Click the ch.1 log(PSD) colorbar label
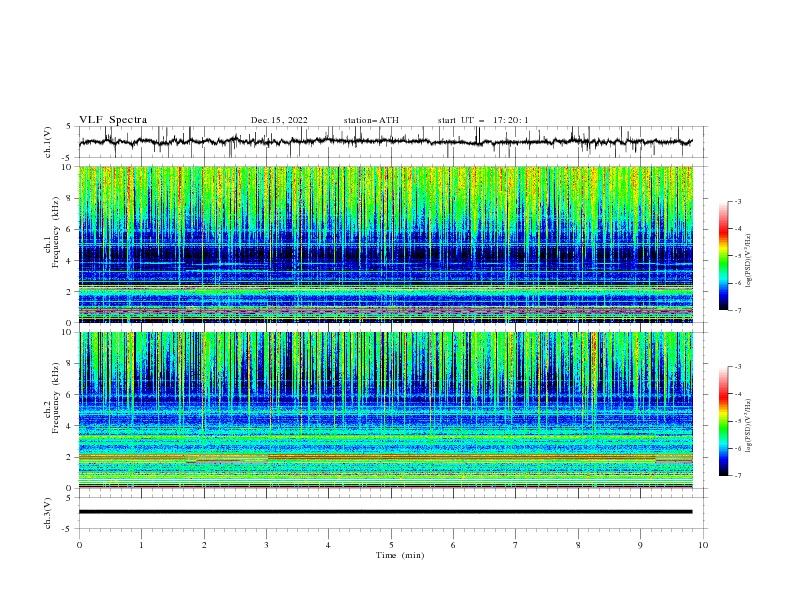This screenshot has width=792, height=612. pos(748,261)
